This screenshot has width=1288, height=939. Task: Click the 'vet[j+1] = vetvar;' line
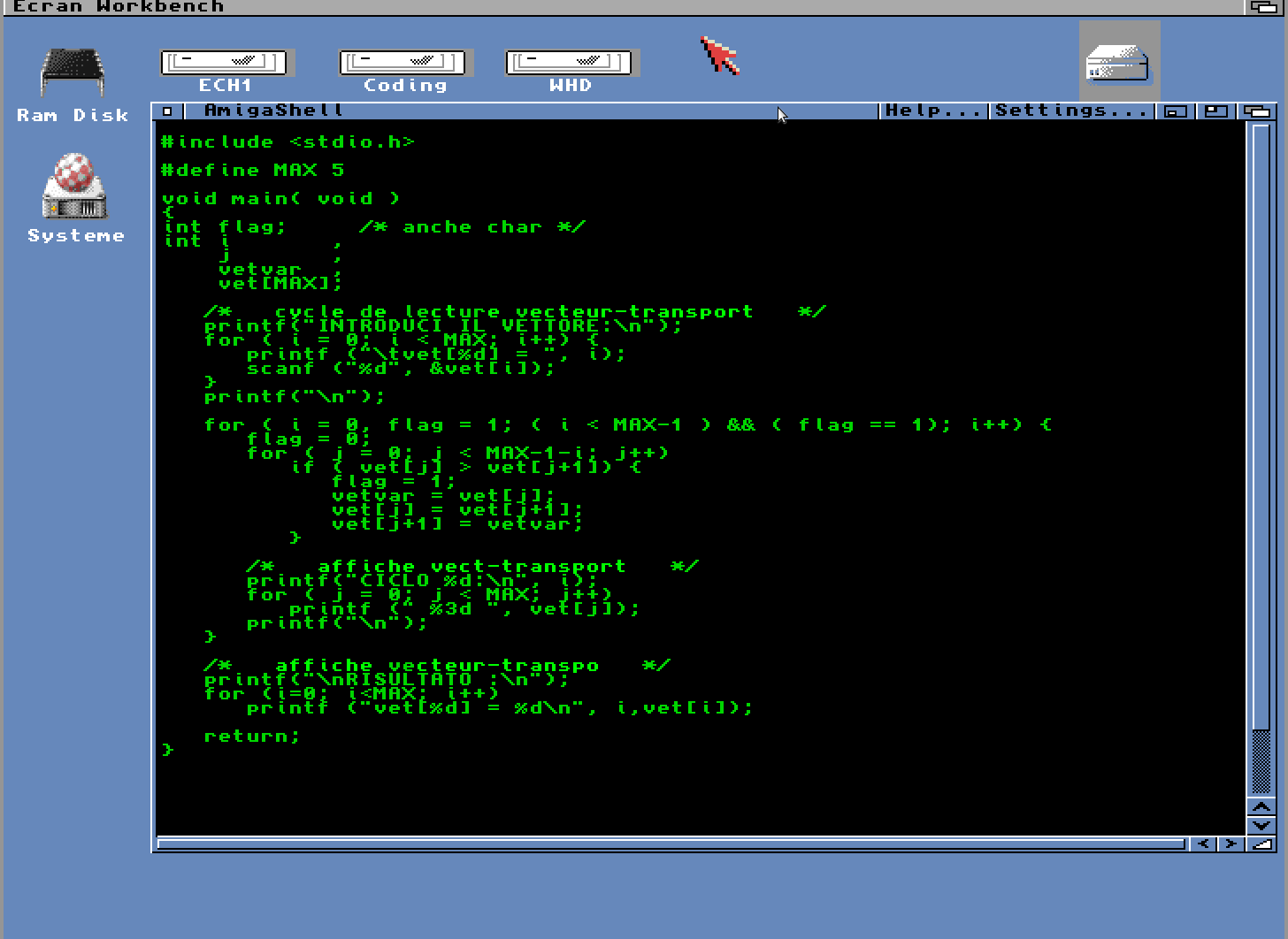coord(457,524)
